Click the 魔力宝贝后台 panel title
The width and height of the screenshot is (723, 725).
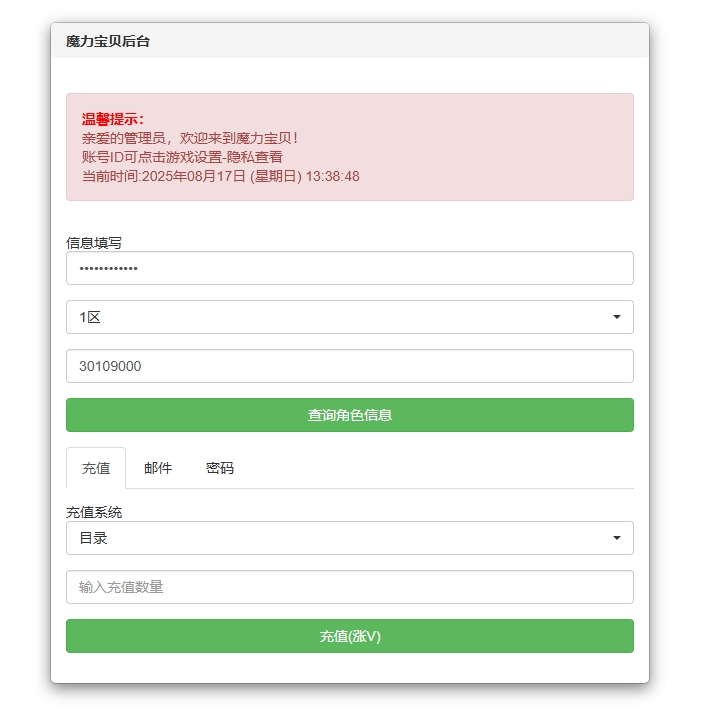tap(108, 41)
